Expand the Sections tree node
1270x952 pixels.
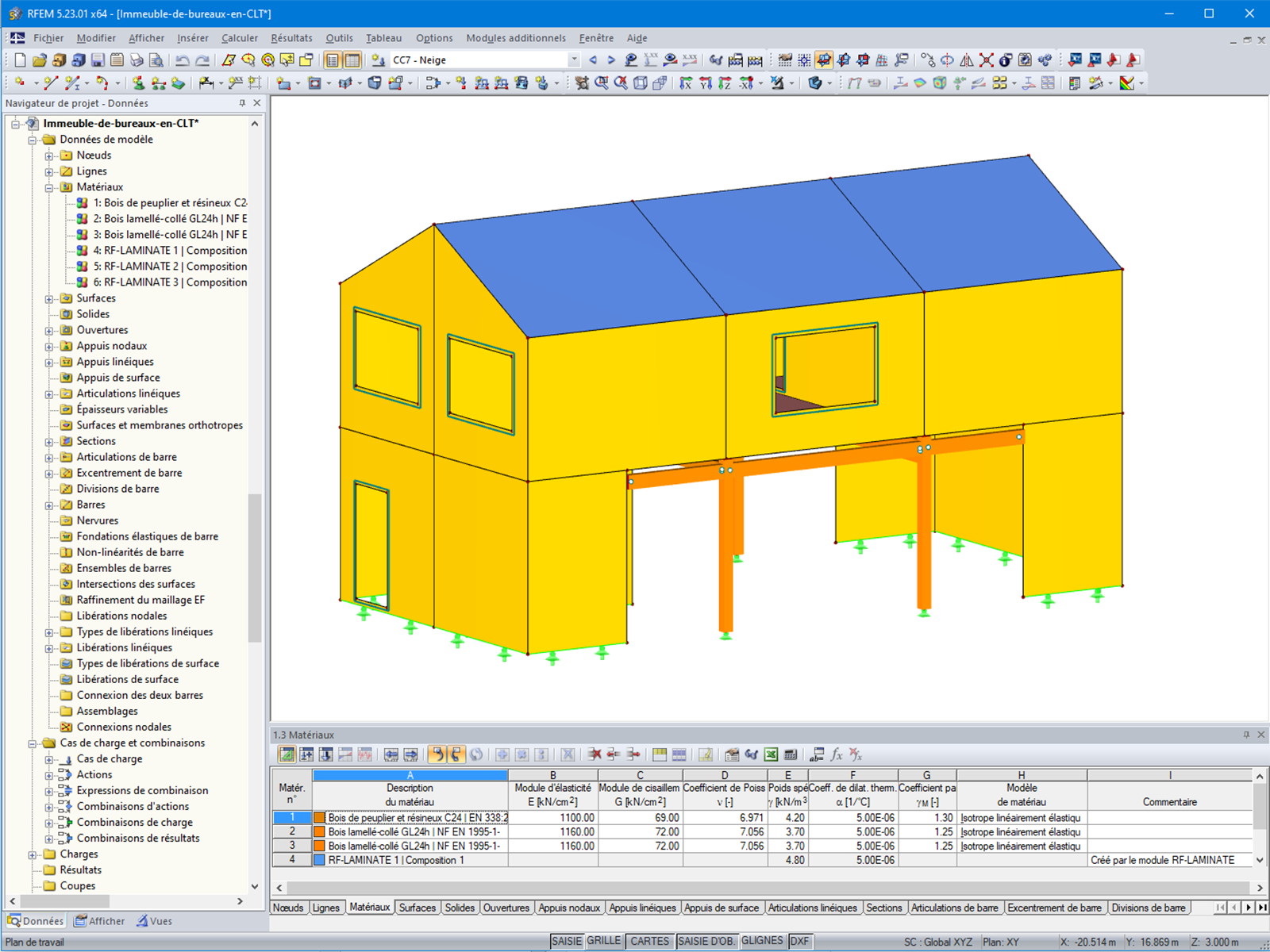49,441
